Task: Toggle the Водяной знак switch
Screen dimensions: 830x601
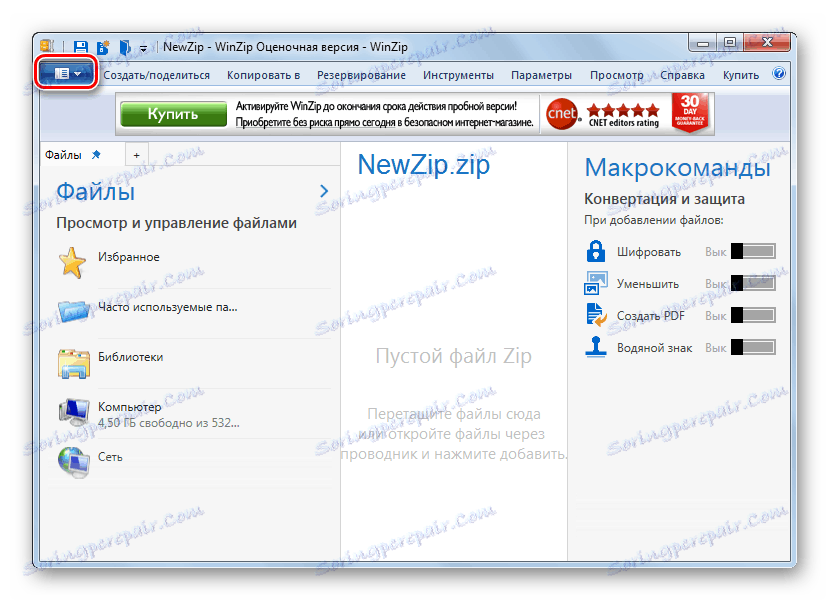Action: (x=753, y=347)
